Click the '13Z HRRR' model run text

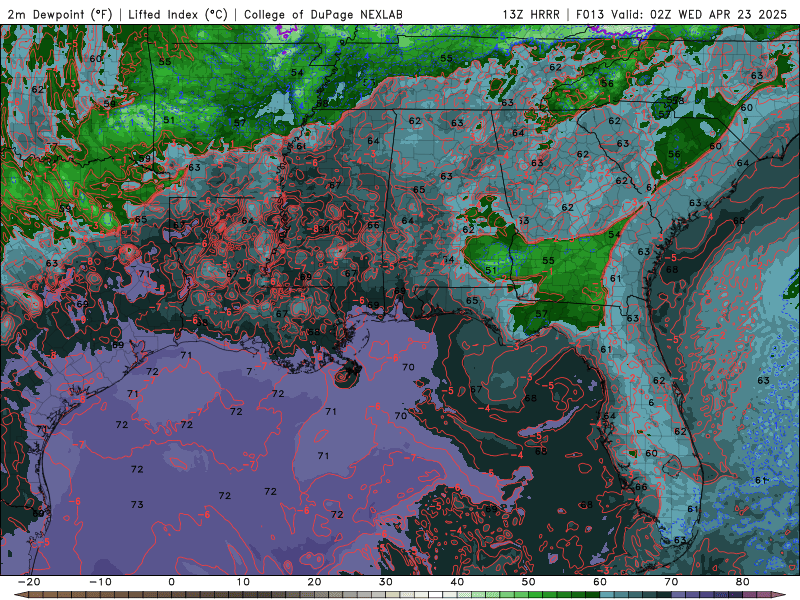click(531, 15)
